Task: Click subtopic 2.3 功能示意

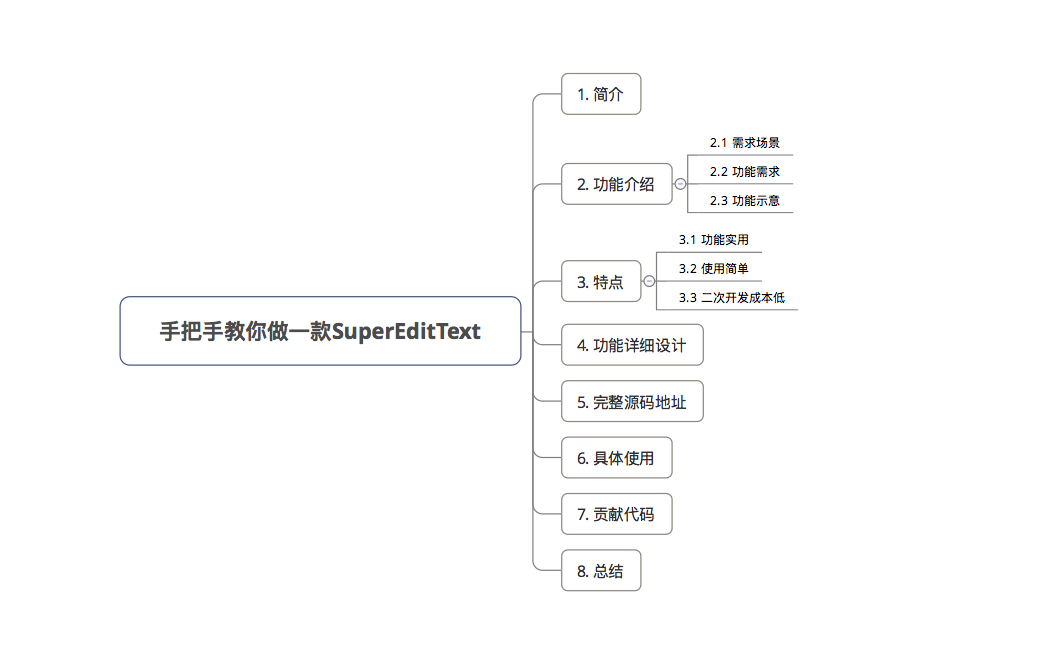Action: coord(744,201)
